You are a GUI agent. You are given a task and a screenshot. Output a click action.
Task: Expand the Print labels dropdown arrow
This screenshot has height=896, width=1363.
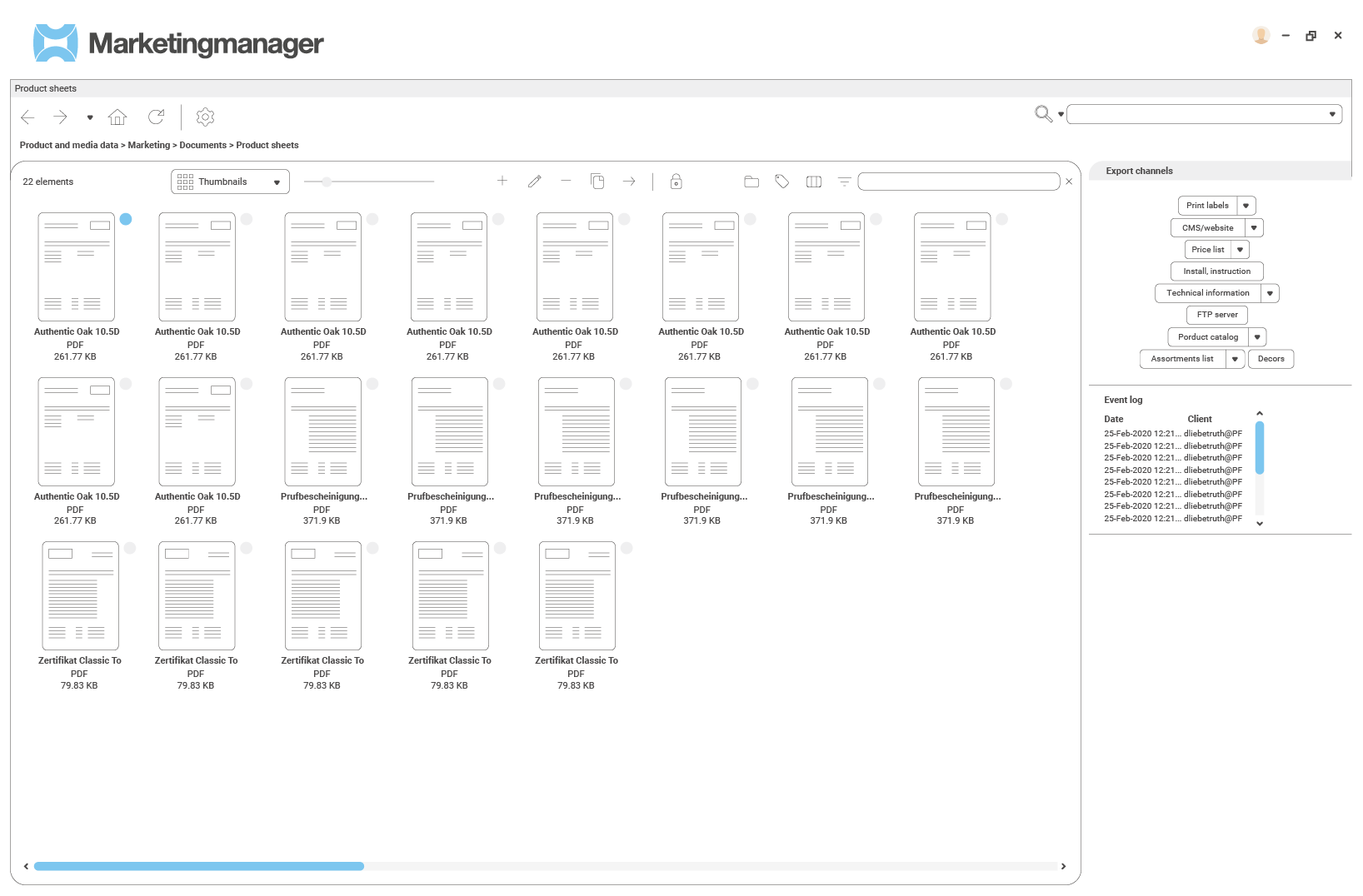1246,206
